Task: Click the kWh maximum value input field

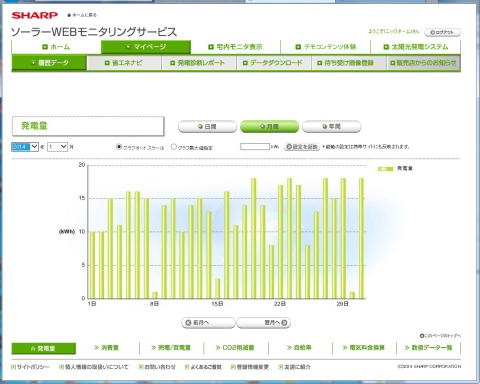Action: click(255, 147)
